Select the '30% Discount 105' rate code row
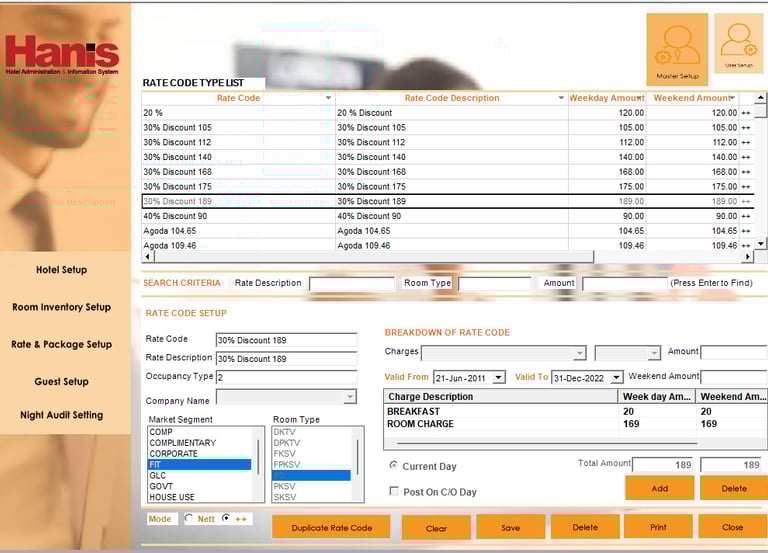This screenshot has height=553, width=768. (x=448, y=127)
